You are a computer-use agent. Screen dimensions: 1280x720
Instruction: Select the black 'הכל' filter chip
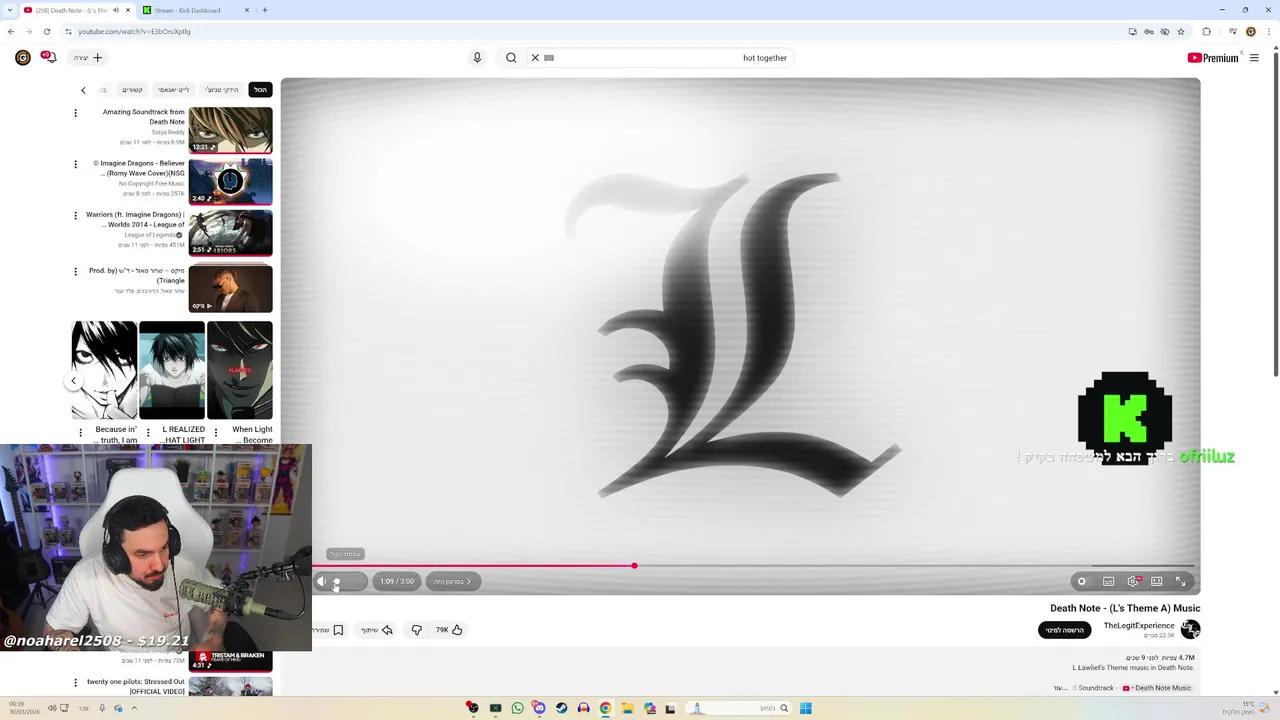(x=260, y=90)
